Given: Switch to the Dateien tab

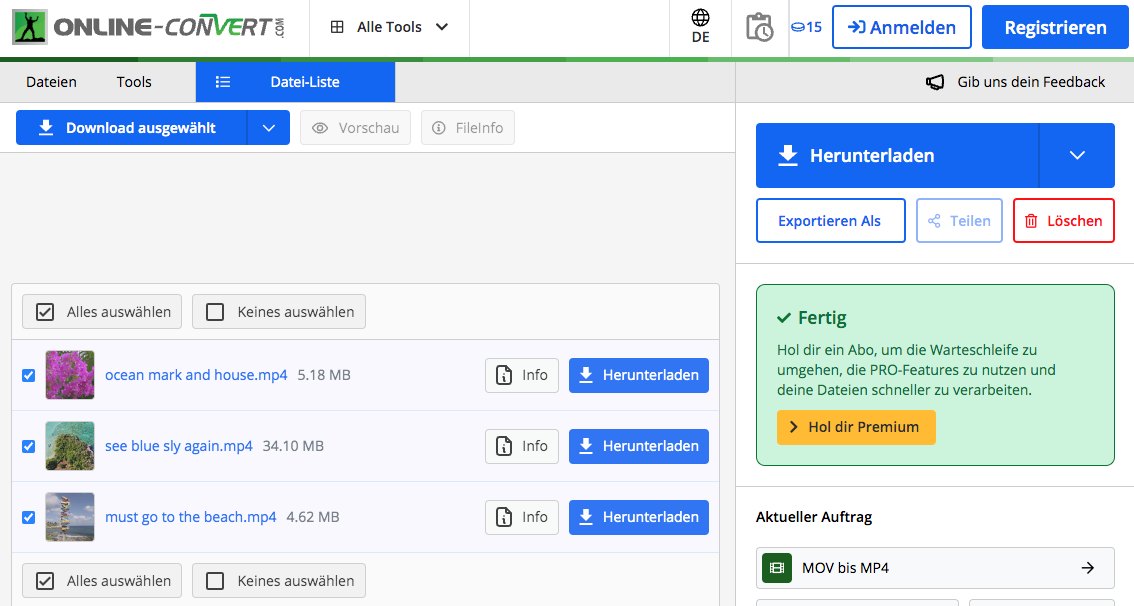Looking at the screenshot, I should (x=51, y=82).
